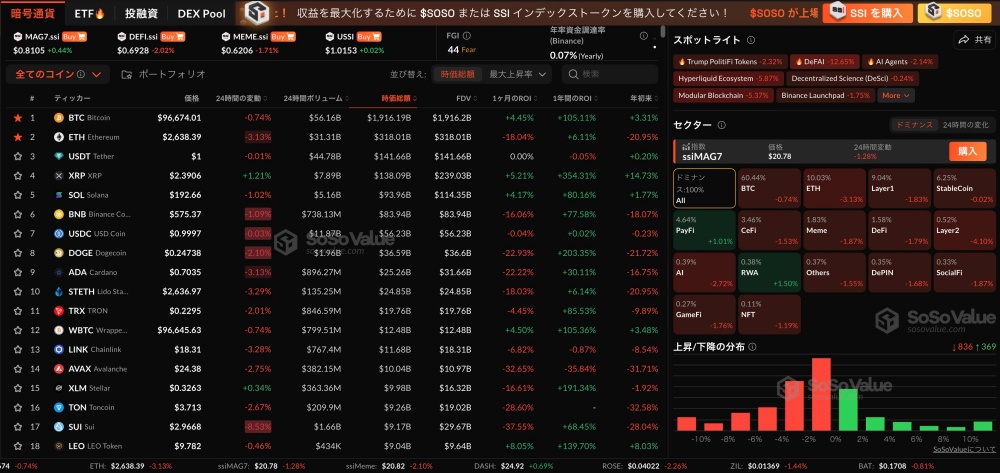The width and height of the screenshot is (1000, 473).
Task: Click Buy cart for USSI
Action: (x=368, y=37)
